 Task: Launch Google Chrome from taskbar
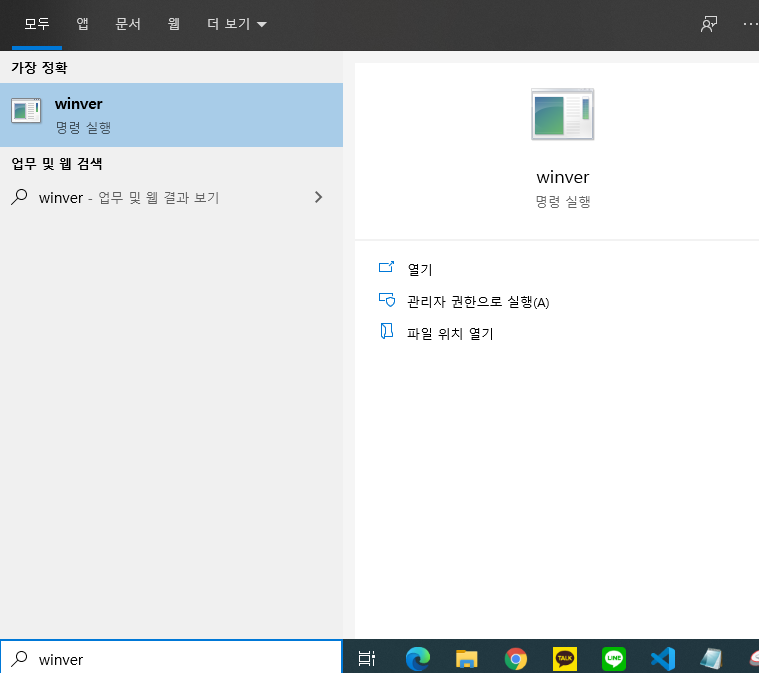tap(516, 658)
